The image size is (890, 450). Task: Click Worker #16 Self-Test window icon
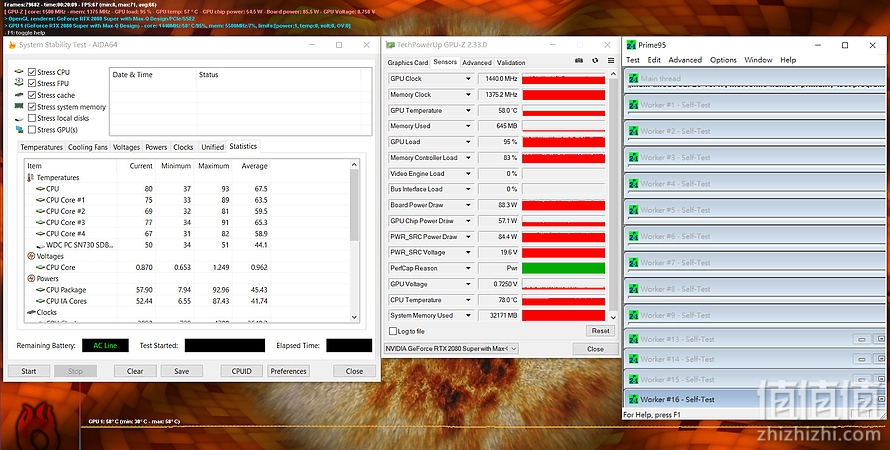(633, 399)
